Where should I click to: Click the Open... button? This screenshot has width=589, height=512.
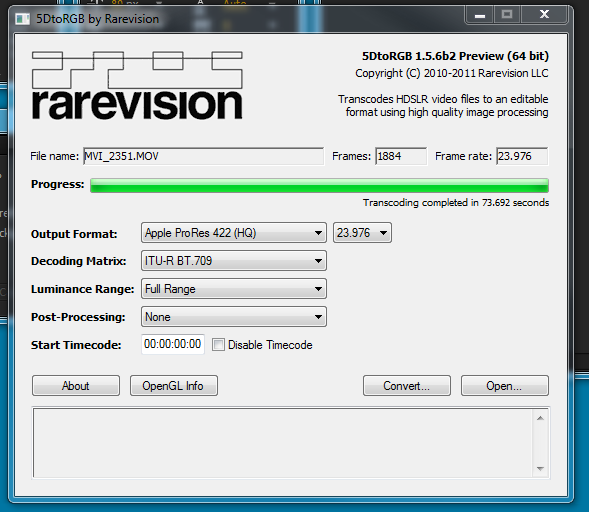(504, 386)
